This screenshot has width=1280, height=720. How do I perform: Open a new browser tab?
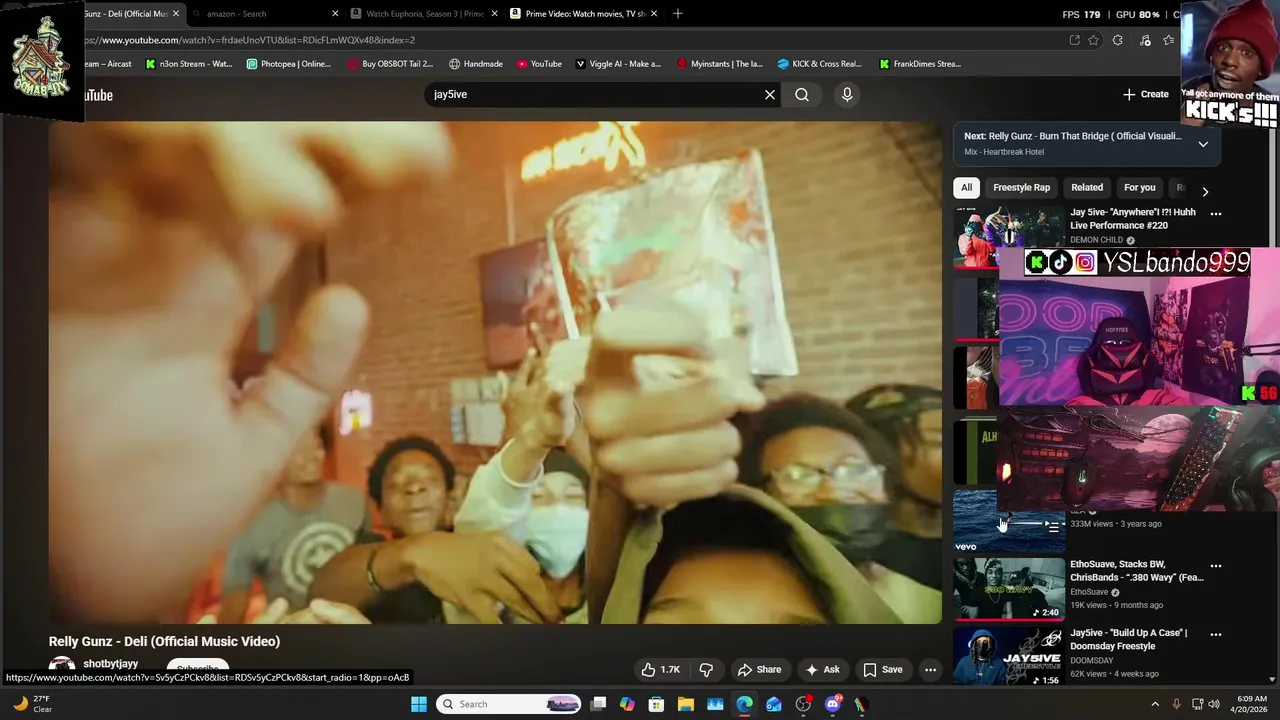(x=678, y=13)
